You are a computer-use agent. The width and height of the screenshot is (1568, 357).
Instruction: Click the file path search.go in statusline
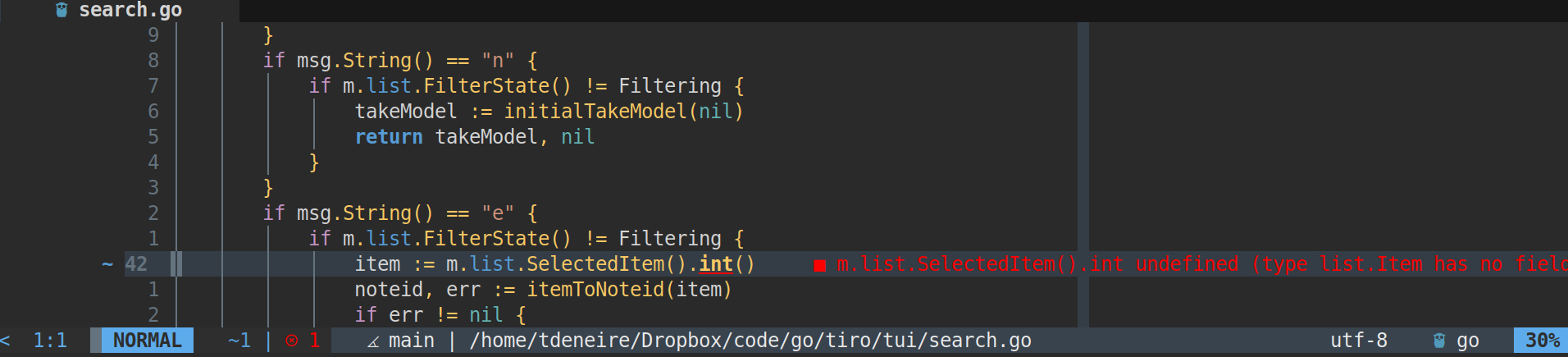pos(750,341)
